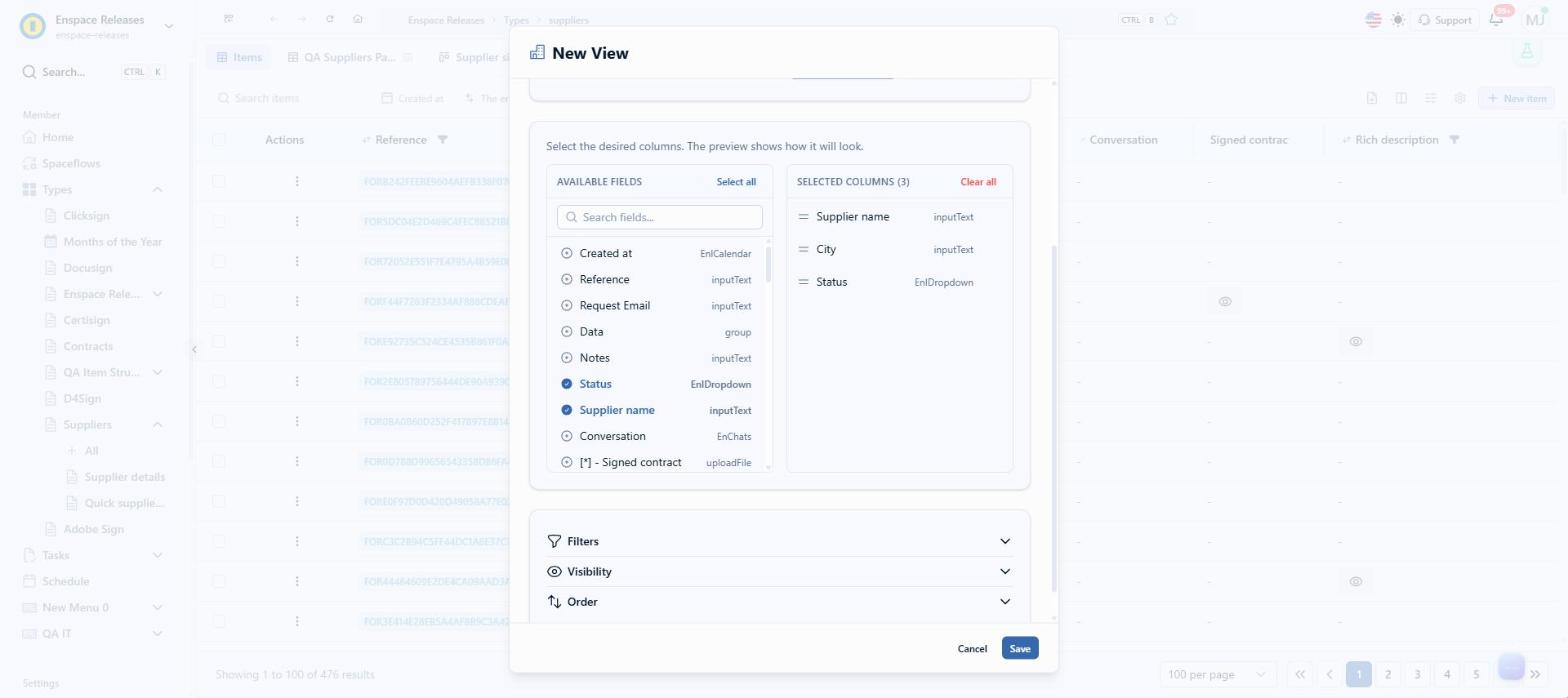The width and height of the screenshot is (1568, 698).
Task: Filter the Reference column
Action: [442, 140]
